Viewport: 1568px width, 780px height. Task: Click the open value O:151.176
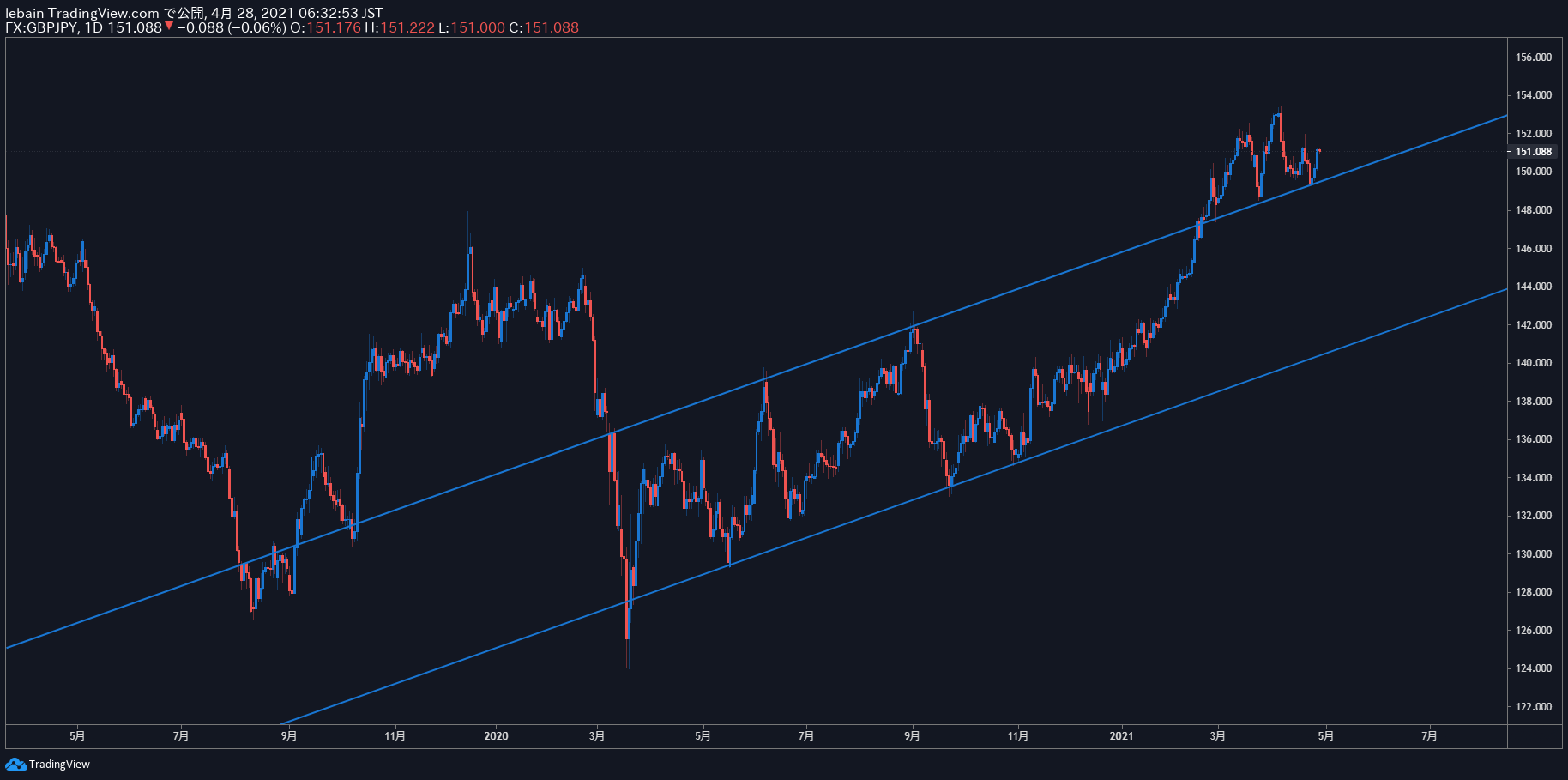click(x=325, y=27)
